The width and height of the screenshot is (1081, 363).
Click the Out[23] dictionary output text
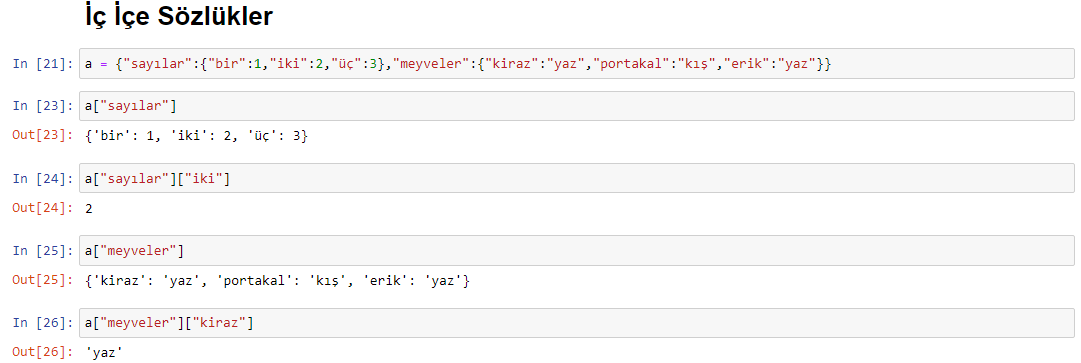coord(196,136)
